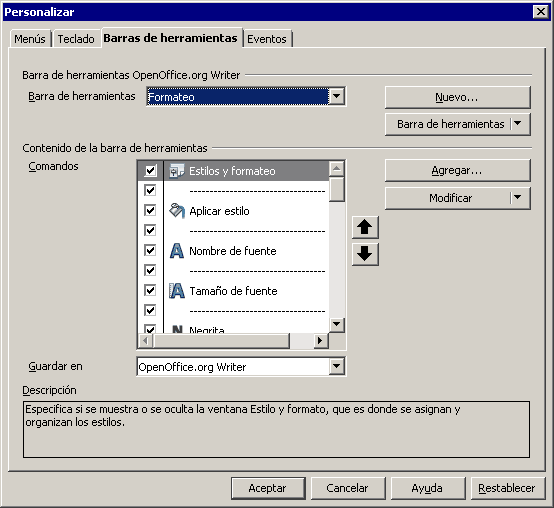Toggle the Negrita checkbox
554x508 pixels.
point(150,329)
